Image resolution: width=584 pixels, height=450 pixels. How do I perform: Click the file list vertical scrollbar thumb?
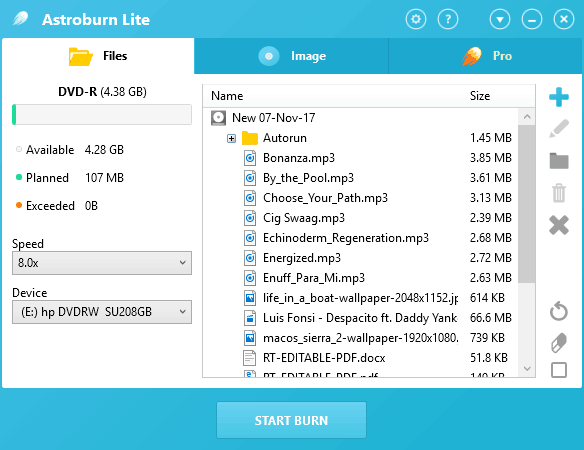tap(527, 204)
